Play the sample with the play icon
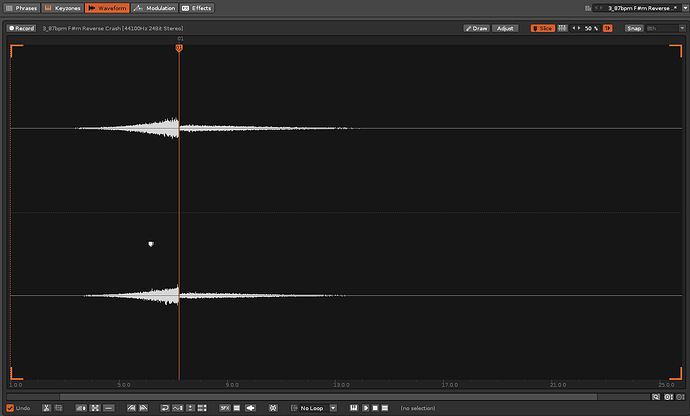690x416 pixels. point(365,408)
